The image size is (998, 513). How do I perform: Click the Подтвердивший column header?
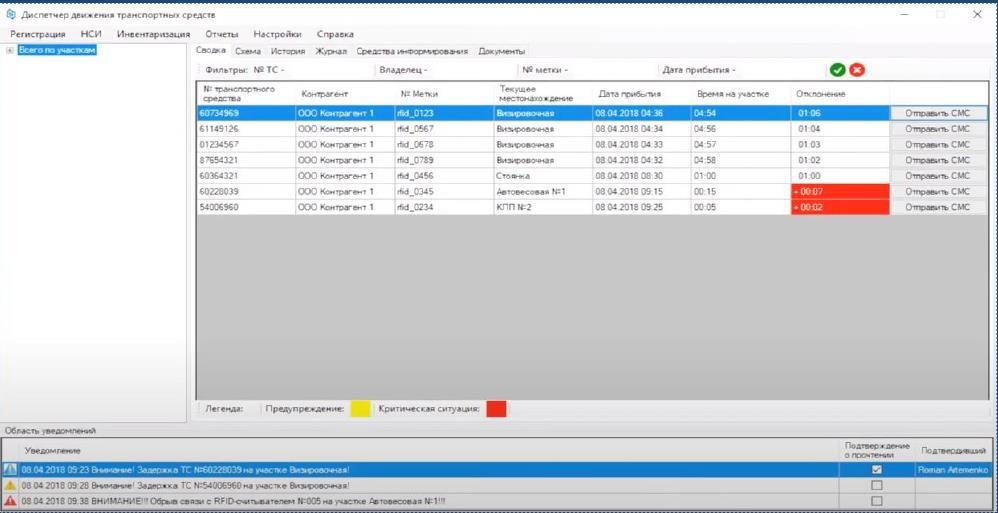953,451
